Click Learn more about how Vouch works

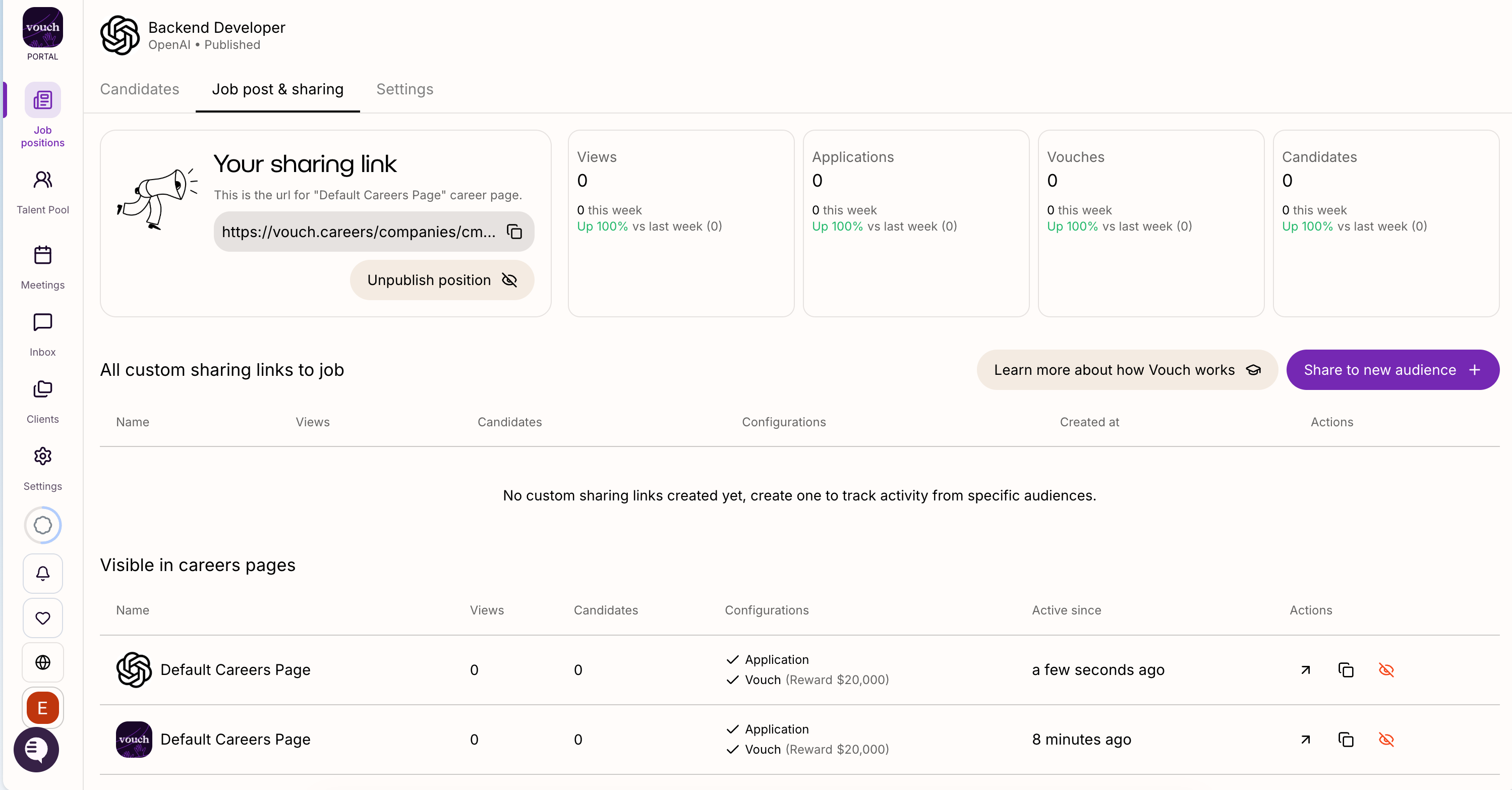tap(1126, 370)
